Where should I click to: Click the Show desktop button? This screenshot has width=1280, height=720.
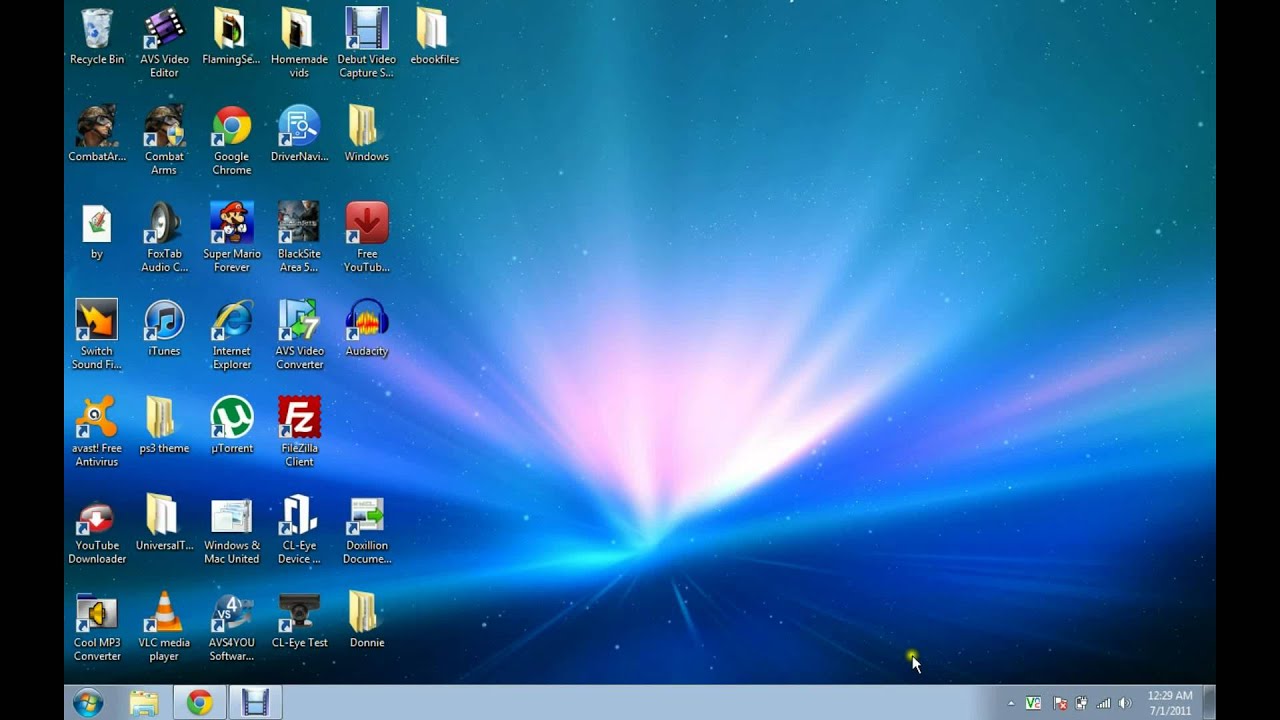(1209, 703)
